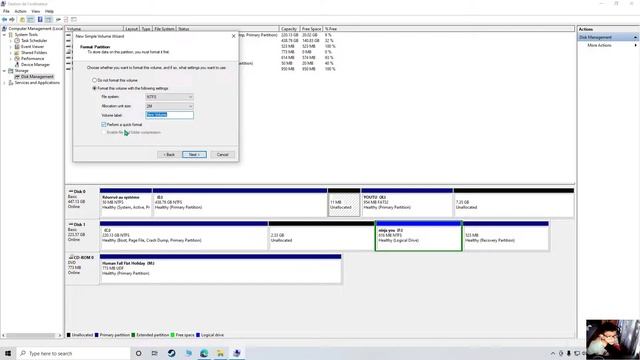Select the Disk 1 label box
The width and height of the screenshot is (640, 360).
(82, 236)
